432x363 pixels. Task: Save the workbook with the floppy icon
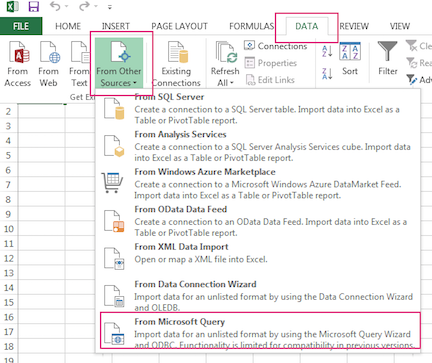33,6
